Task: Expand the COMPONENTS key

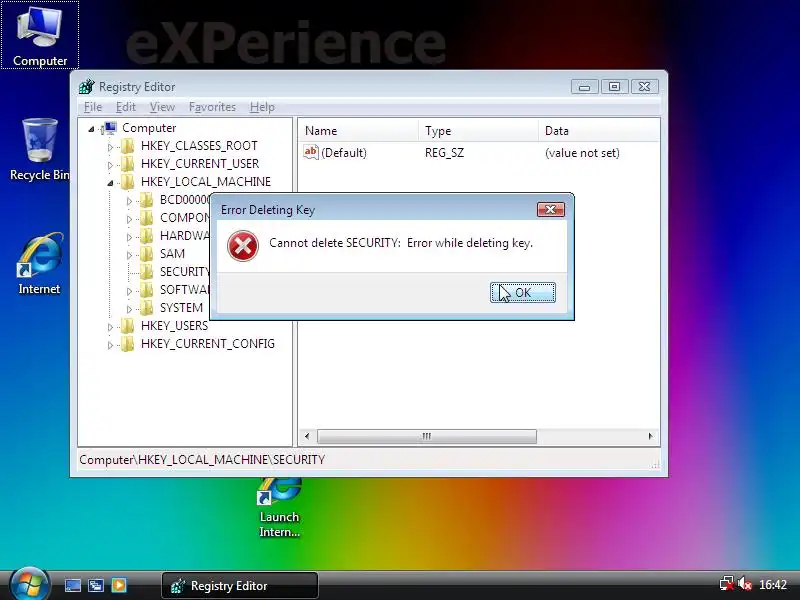Action: pos(129,219)
